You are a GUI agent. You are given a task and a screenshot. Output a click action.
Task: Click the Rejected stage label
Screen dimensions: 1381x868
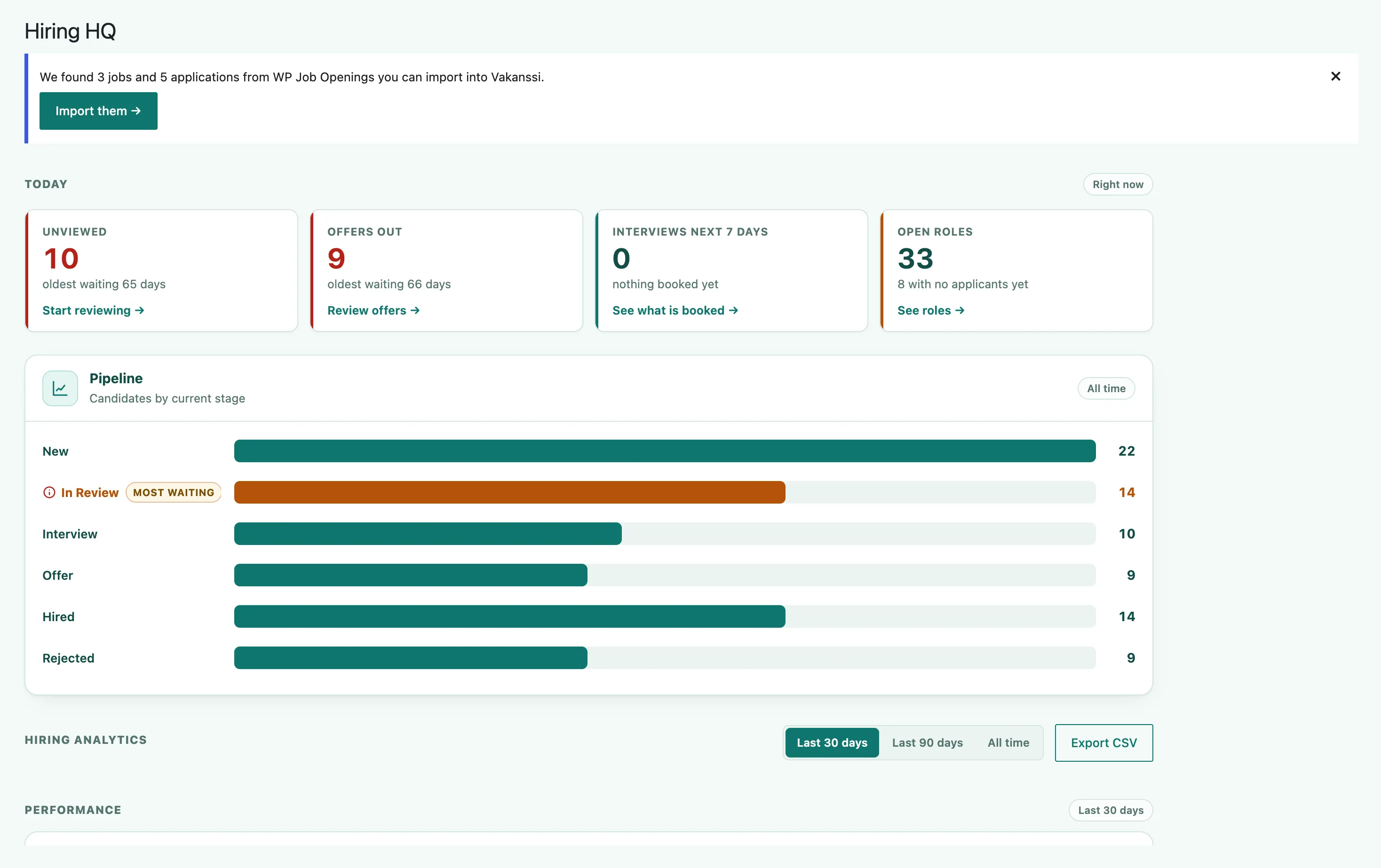click(68, 658)
